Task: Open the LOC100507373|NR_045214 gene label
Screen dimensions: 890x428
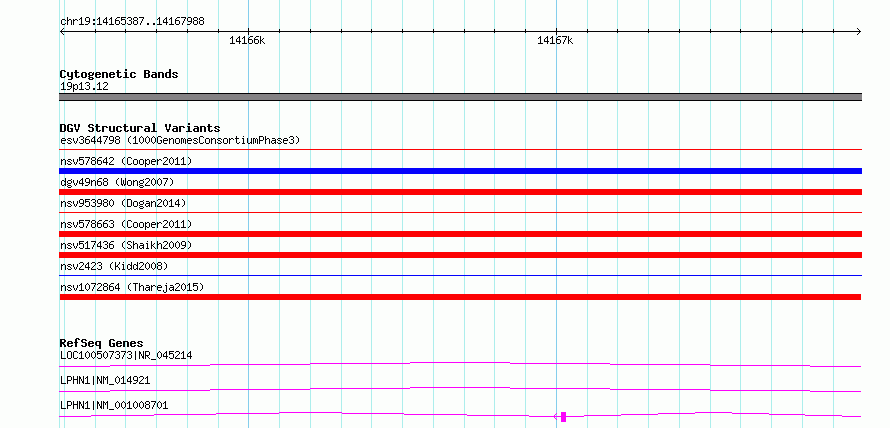Action: [x=126, y=355]
